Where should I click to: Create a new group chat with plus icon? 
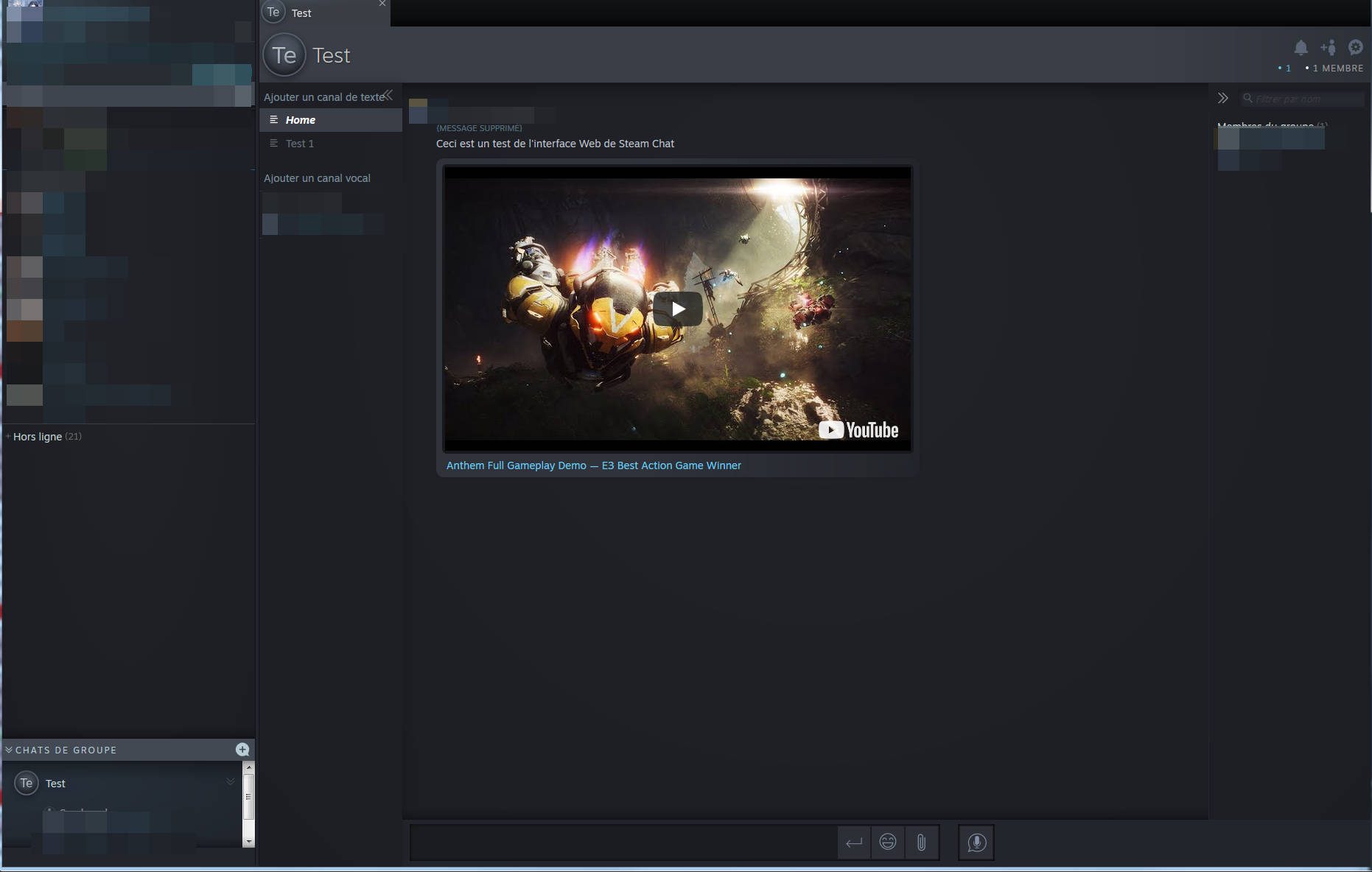pyautogui.click(x=242, y=750)
